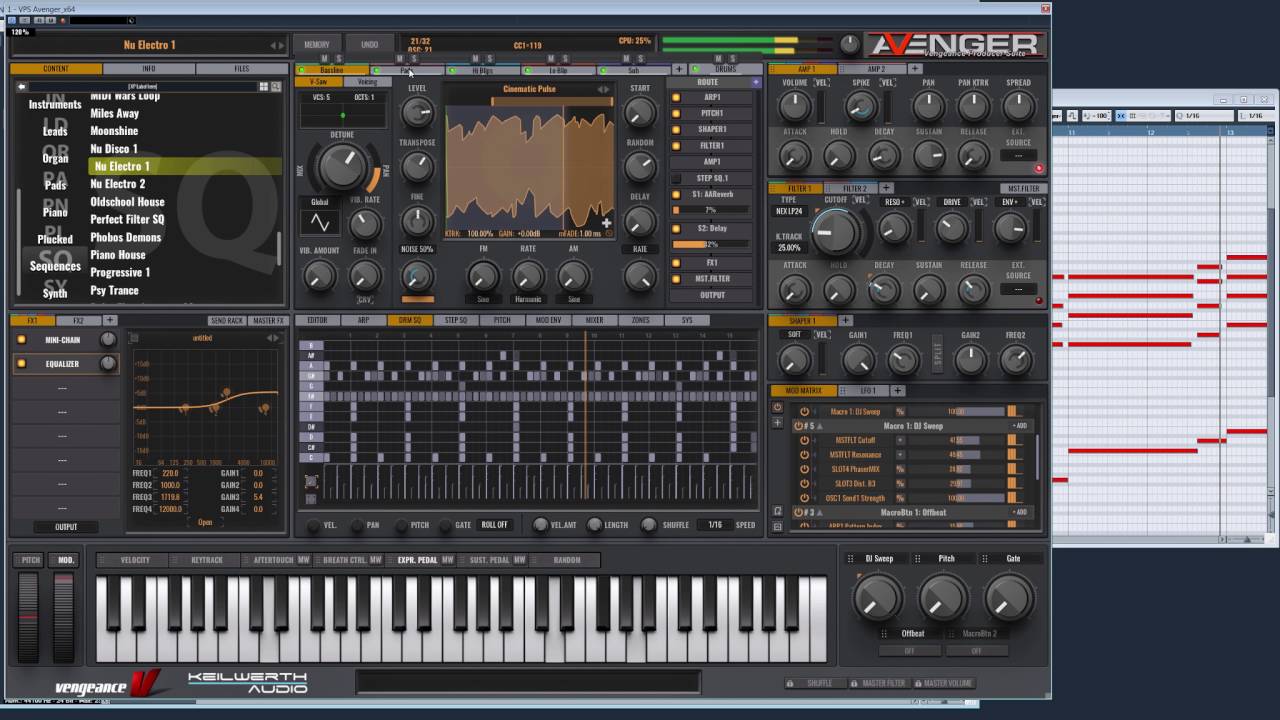Click the lock icon next to MASTER FILTER
This screenshot has width=1280, height=720.
(853, 683)
